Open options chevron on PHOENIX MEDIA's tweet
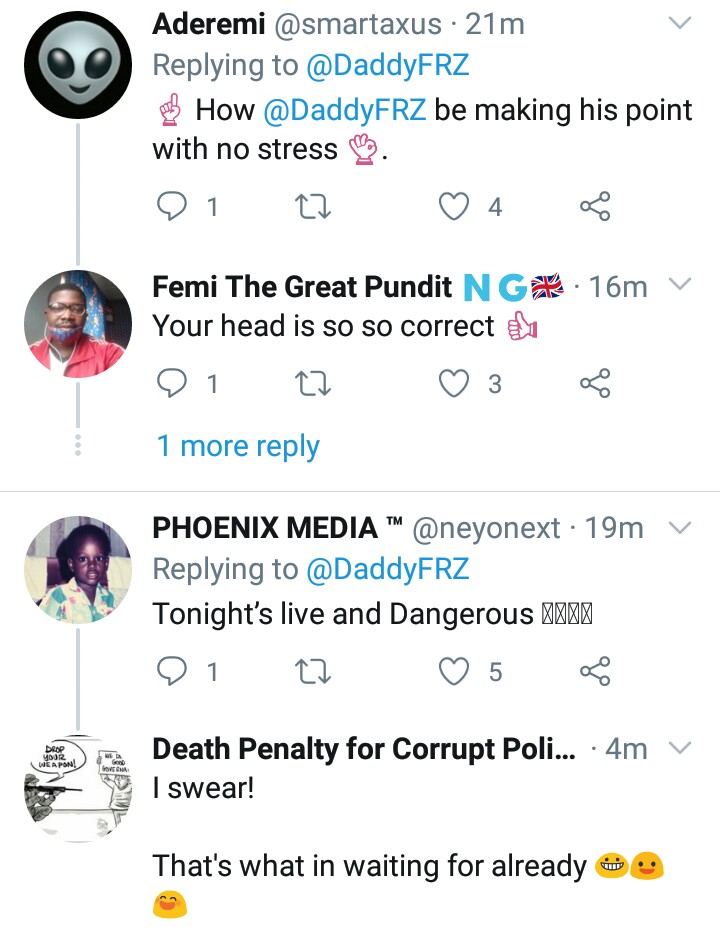 tap(680, 527)
